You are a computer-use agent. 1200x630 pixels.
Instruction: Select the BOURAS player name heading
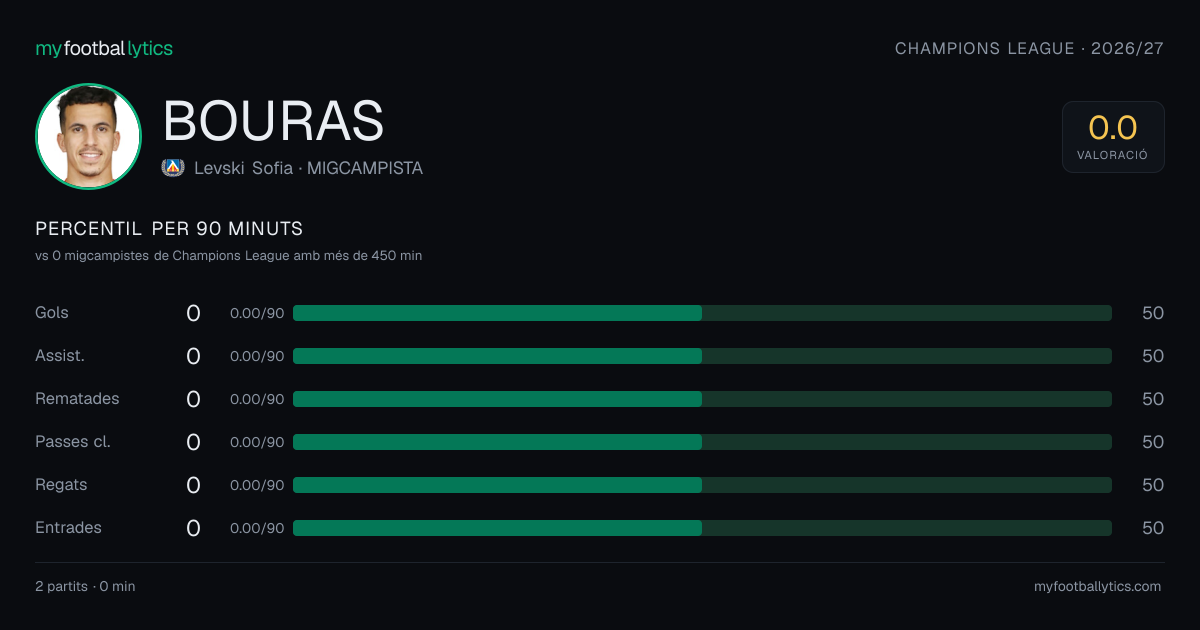click(x=273, y=121)
